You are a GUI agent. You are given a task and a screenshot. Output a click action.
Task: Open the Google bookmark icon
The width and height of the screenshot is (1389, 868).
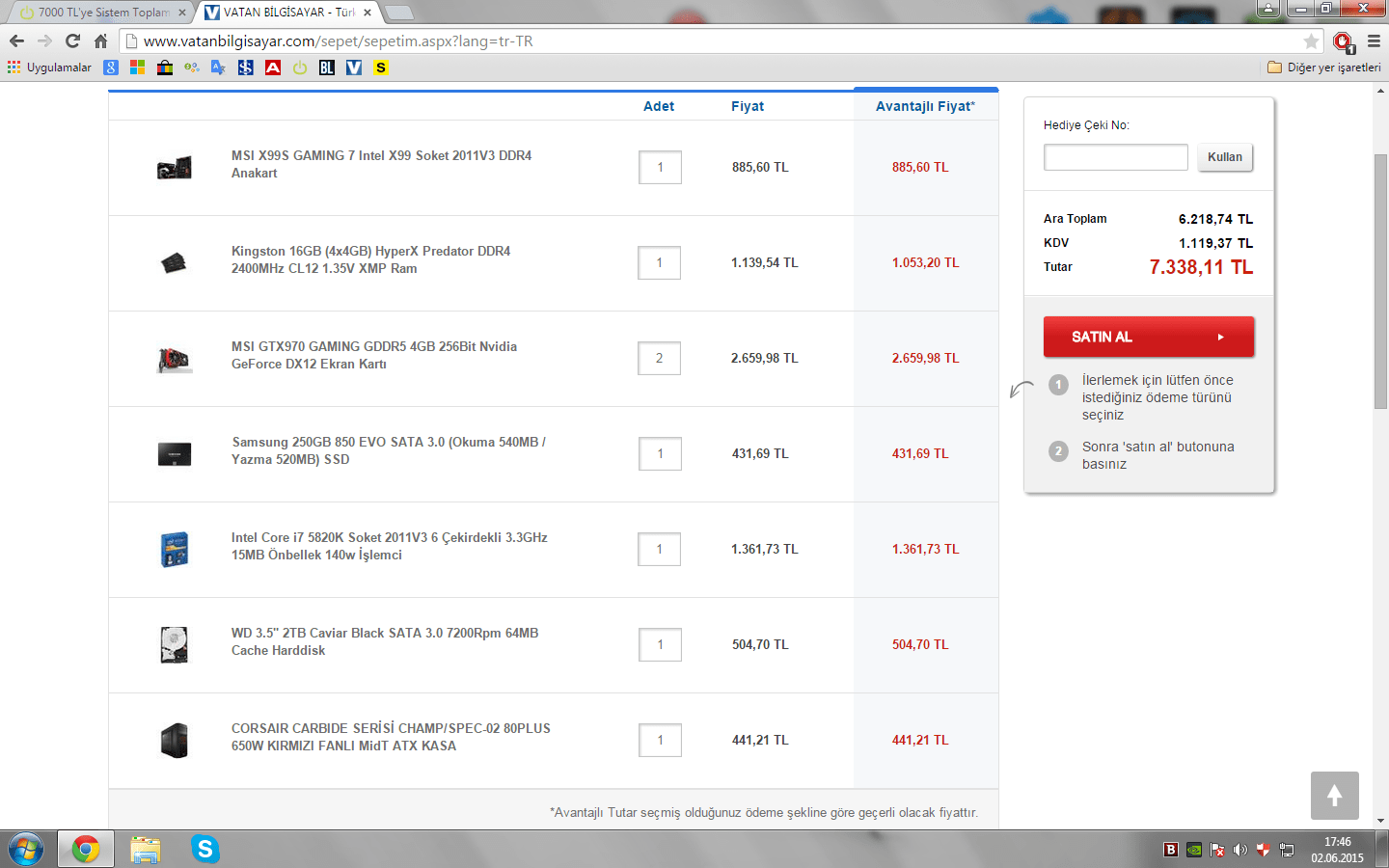(x=111, y=68)
